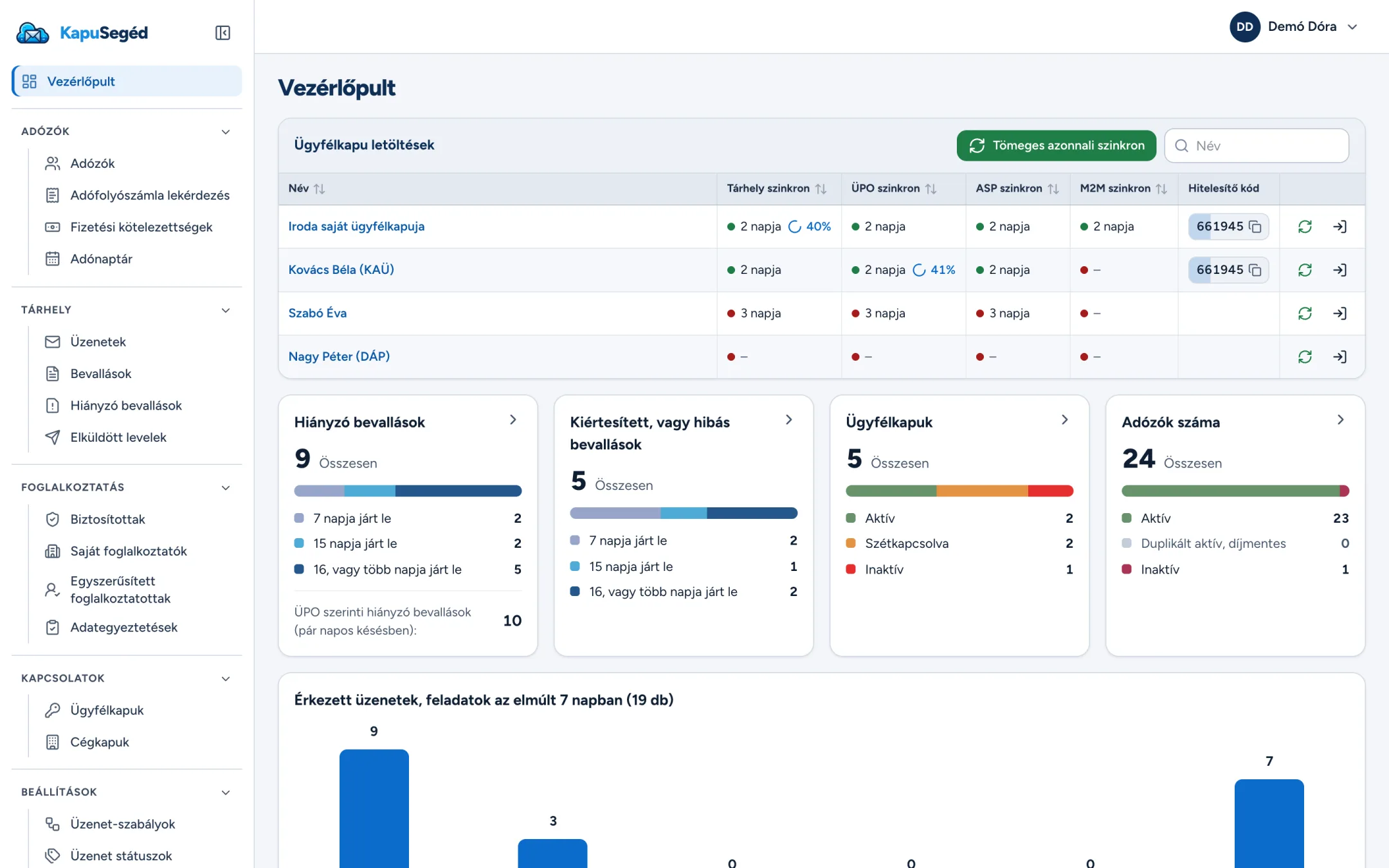The height and width of the screenshot is (868, 1389).
Task: Refresh sync for Iroda saját ügyfélkapuja
Action: pos(1305,226)
